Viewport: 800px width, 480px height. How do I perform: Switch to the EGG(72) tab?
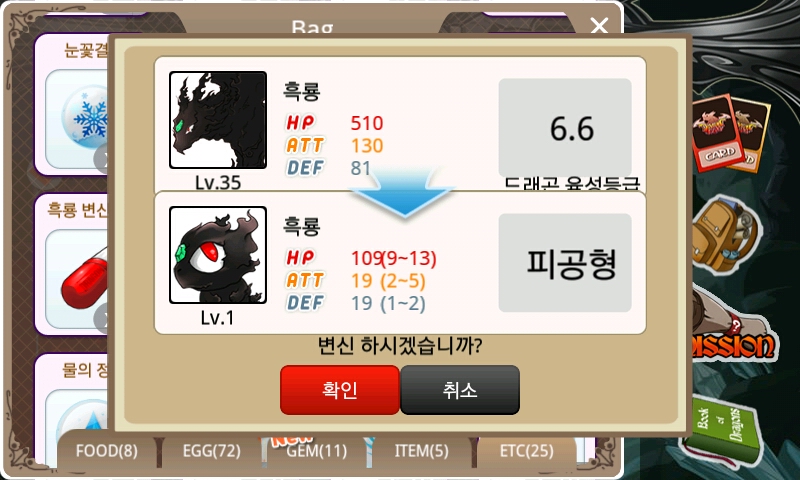[212, 451]
